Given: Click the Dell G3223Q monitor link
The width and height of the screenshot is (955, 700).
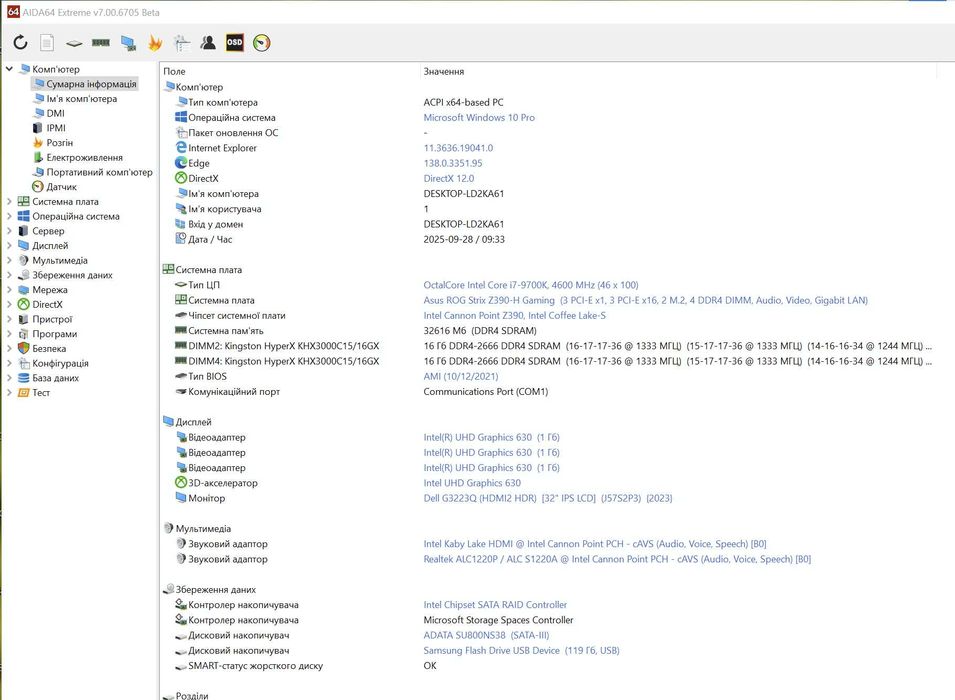Looking at the screenshot, I should pyautogui.click(x=548, y=498).
